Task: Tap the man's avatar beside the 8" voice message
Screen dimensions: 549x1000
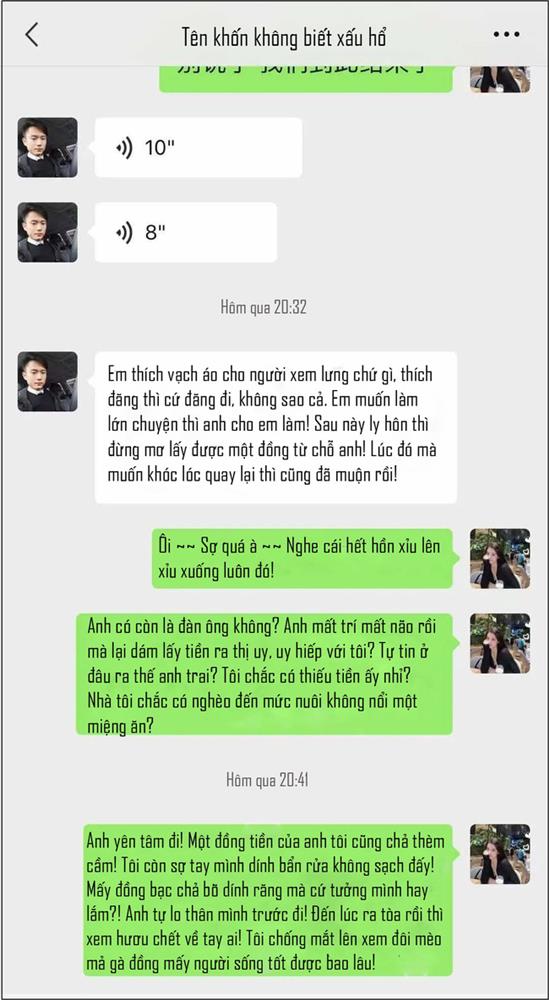Action: 48,232
